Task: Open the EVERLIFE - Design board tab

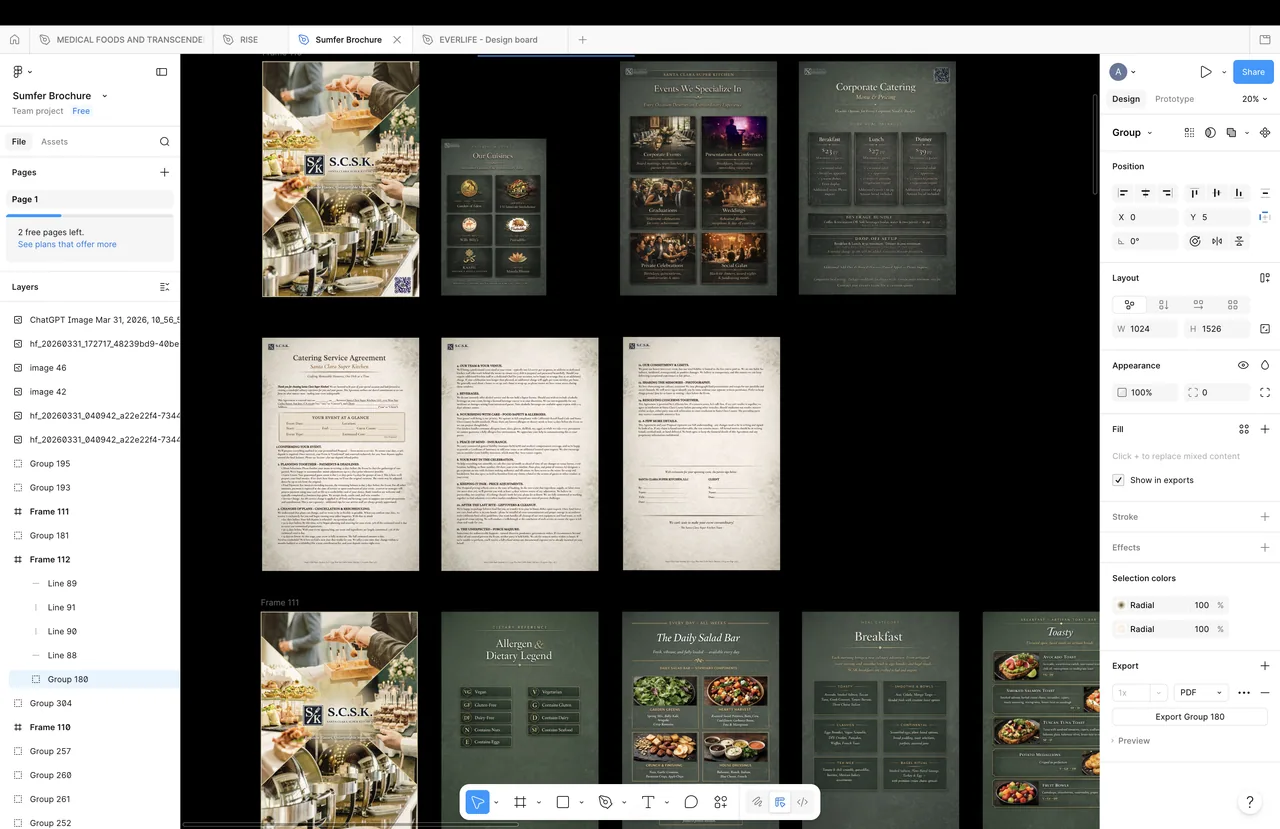Action: point(488,40)
